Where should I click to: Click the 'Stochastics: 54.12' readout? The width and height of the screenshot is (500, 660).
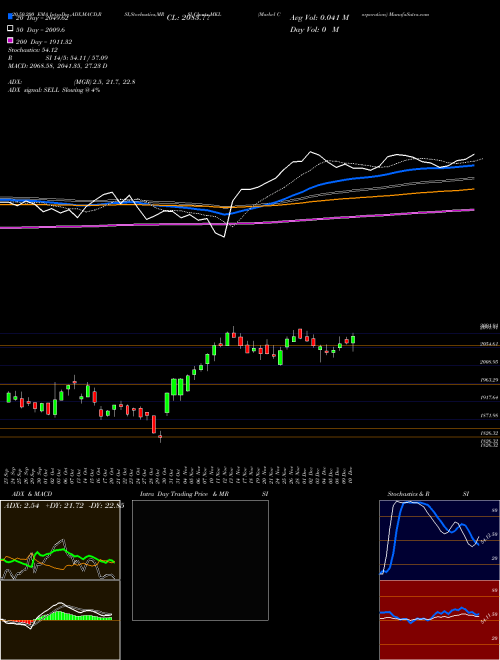click(33, 50)
